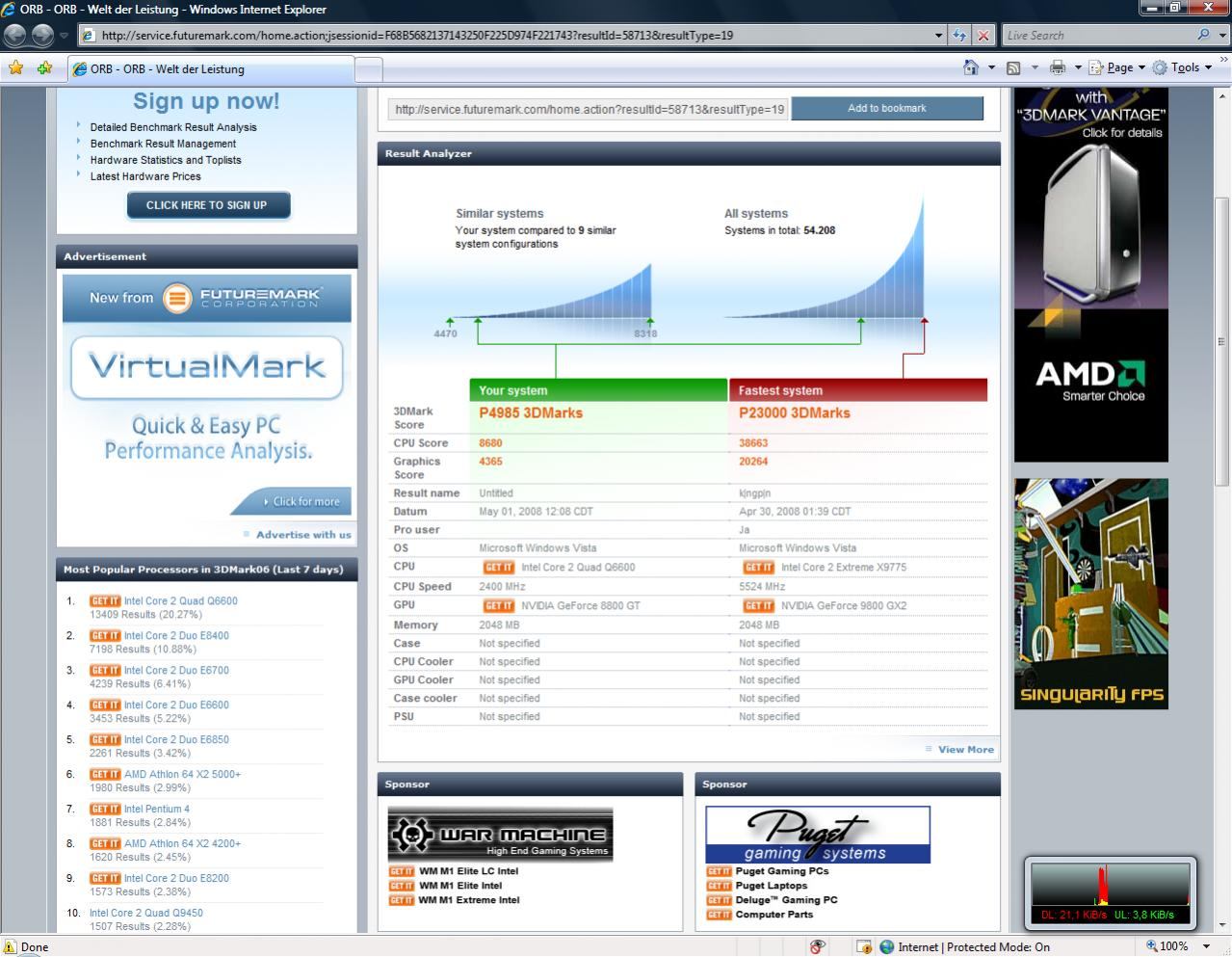Click the CLICK HERE TO SIGN UP button
Screen dimensions: 1232x957
pos(207,205)
